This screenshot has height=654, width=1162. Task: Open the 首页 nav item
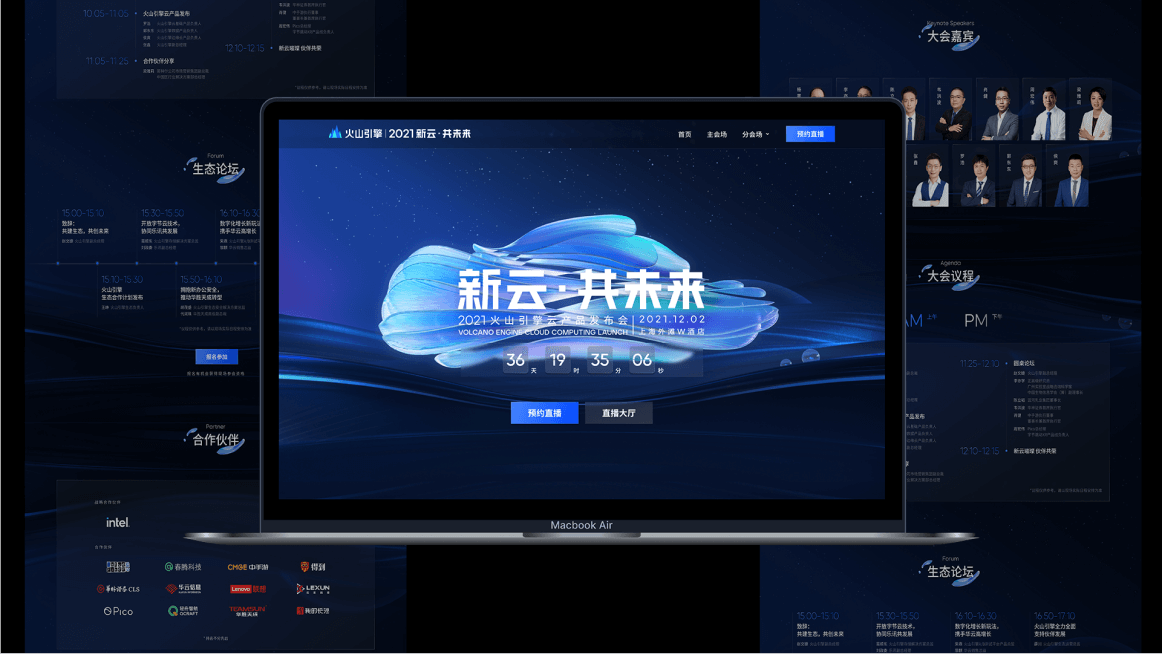tap(684, 134)
